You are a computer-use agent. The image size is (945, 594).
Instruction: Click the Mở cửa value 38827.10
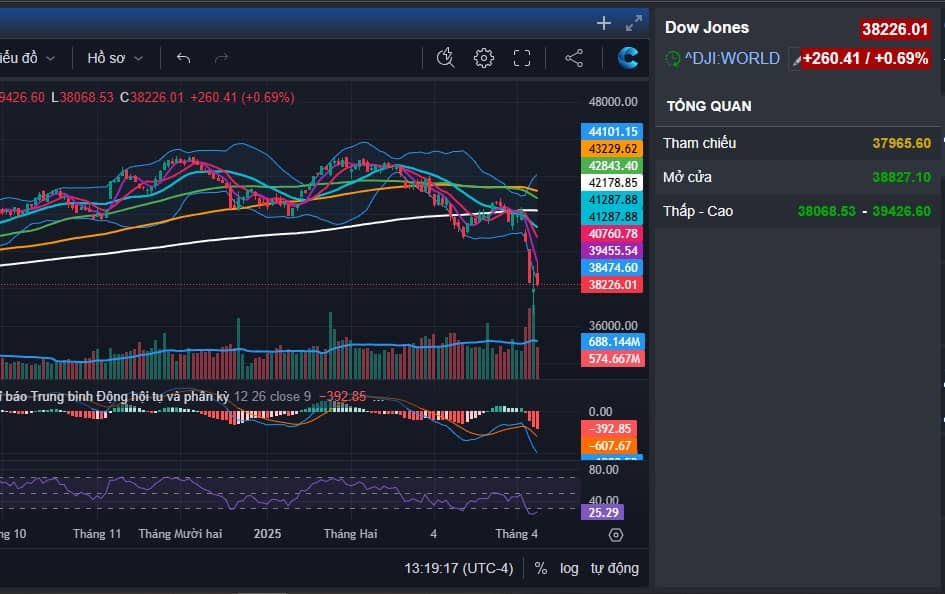pyautogui.click(x=902, y=177)
